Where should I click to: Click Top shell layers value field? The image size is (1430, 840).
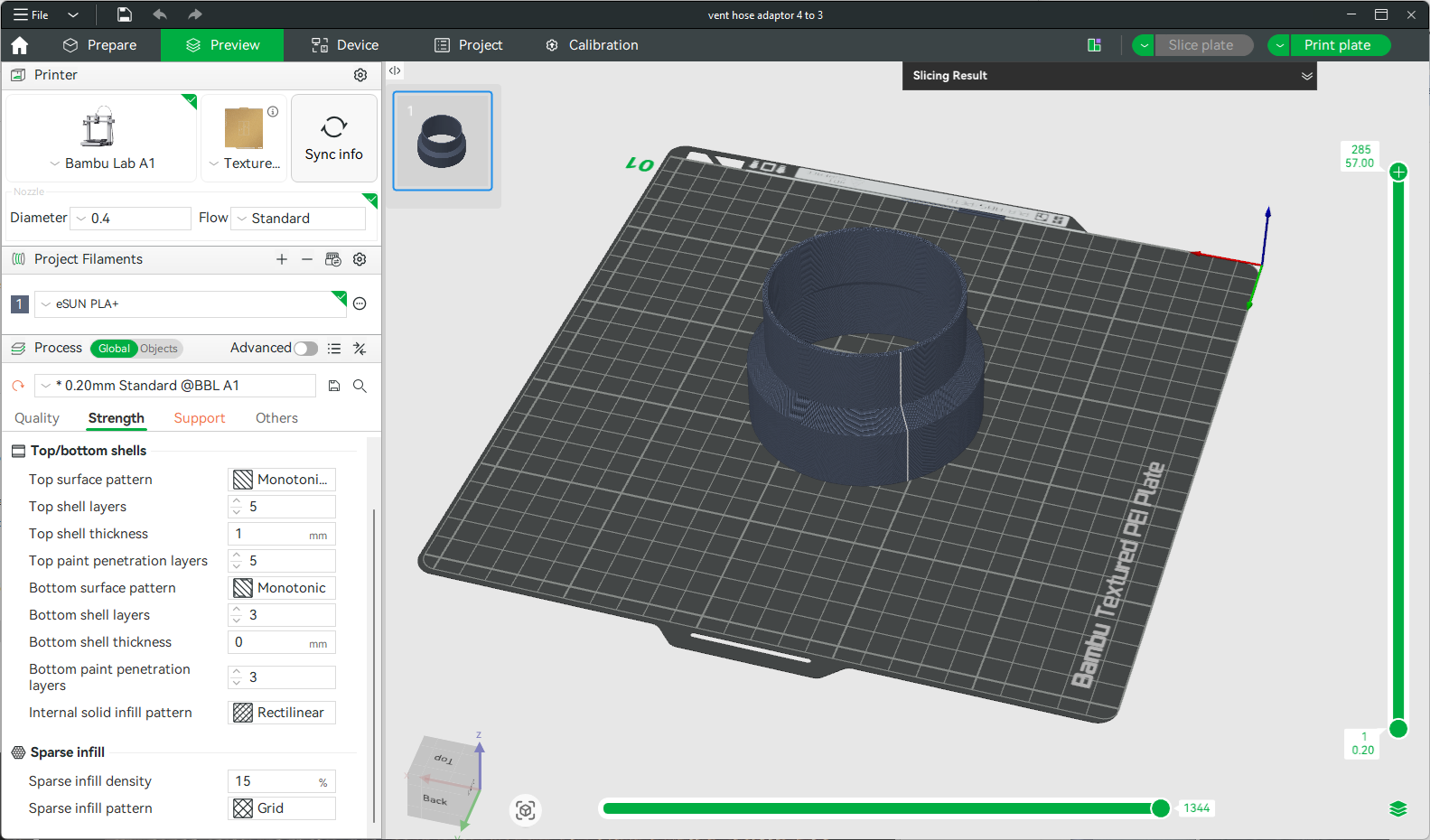tap(282, 507)
